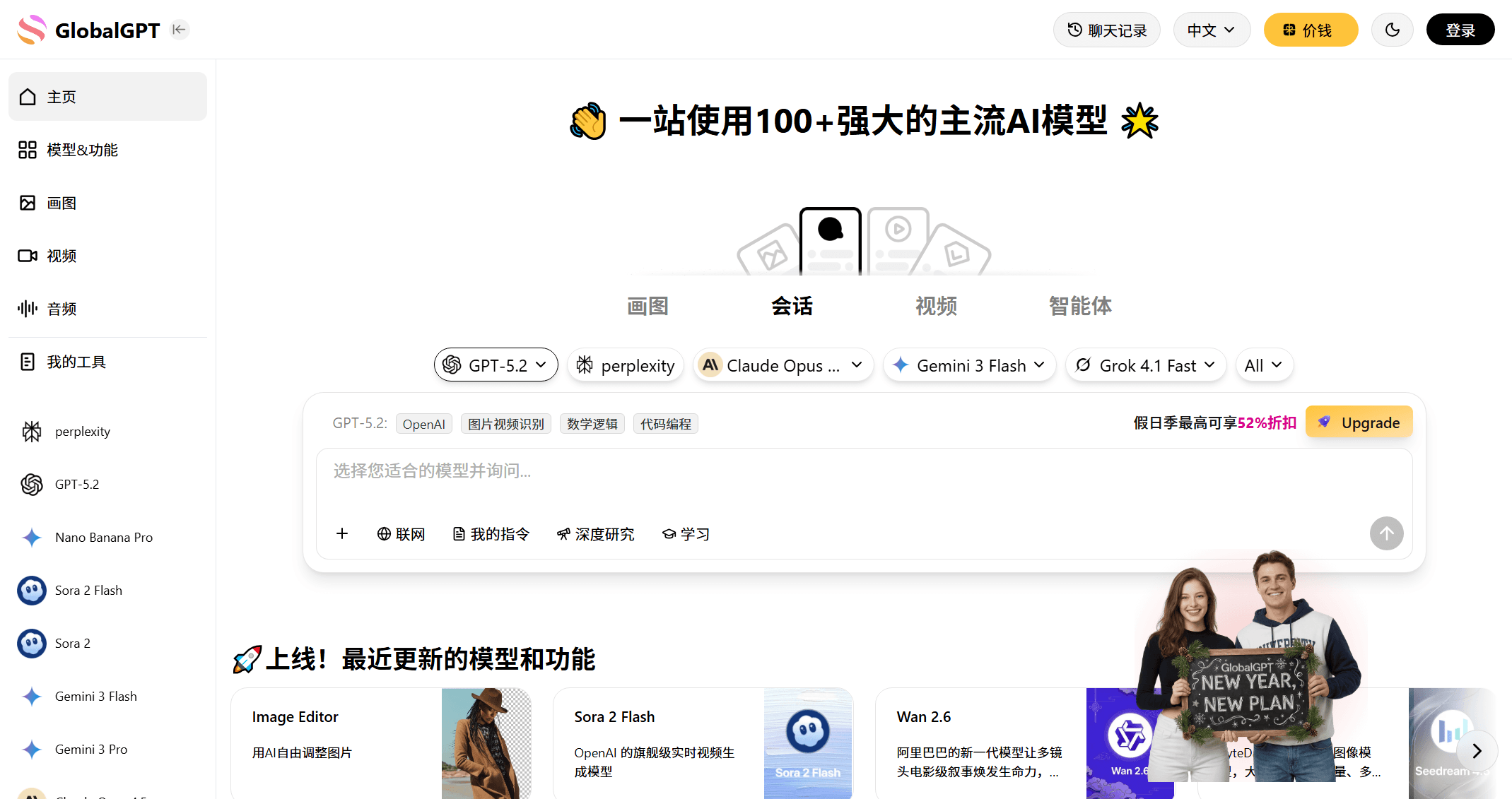Collapse the sidebar with the arrow icon
This screenshot has width=1512, height=799.
(179, 29)
